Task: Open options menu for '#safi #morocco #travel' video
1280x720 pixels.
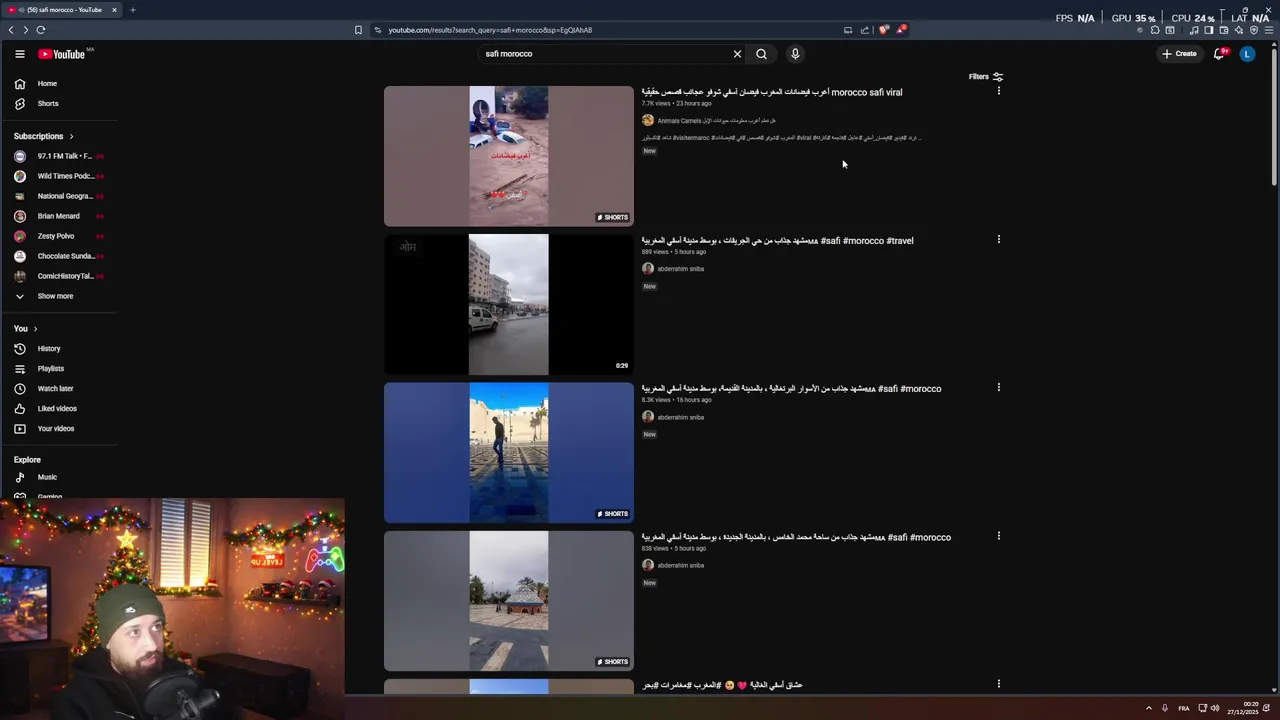Action: point(998,239)
